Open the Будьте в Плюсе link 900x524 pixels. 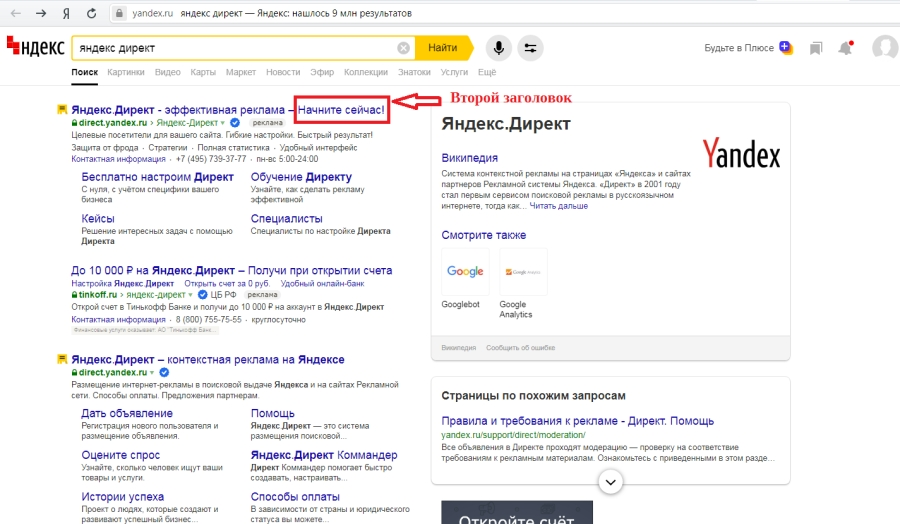[739, 48]
